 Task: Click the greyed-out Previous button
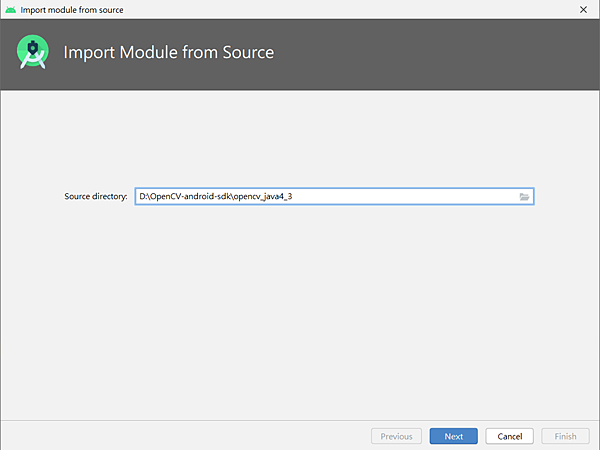tap(396, 436)
